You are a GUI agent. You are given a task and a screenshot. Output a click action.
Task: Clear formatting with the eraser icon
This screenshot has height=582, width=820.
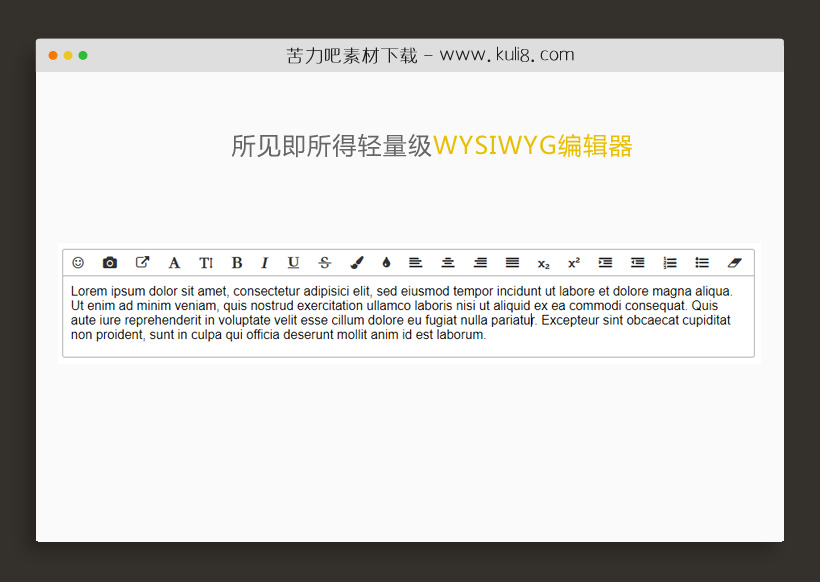(733, 262)
